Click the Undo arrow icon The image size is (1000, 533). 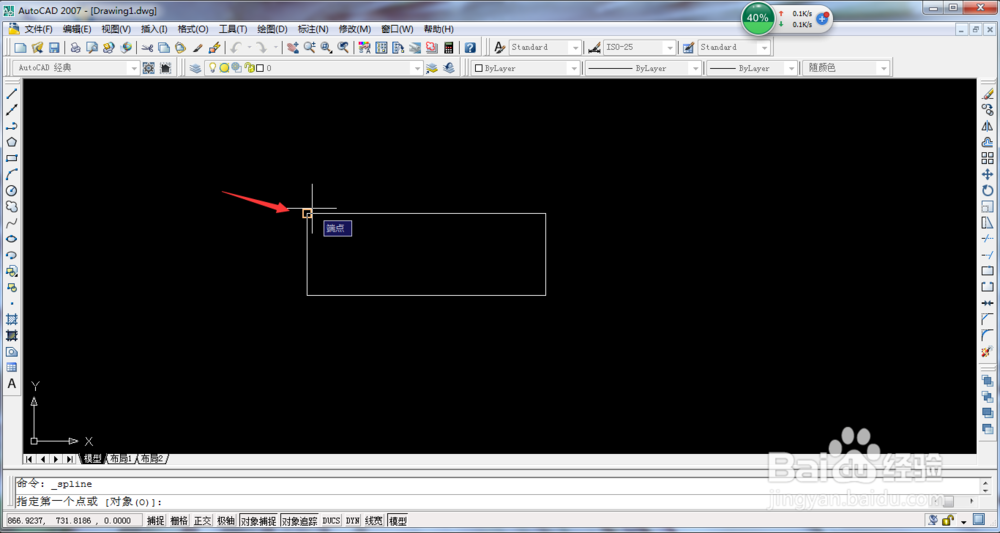(x=235, y=47)
